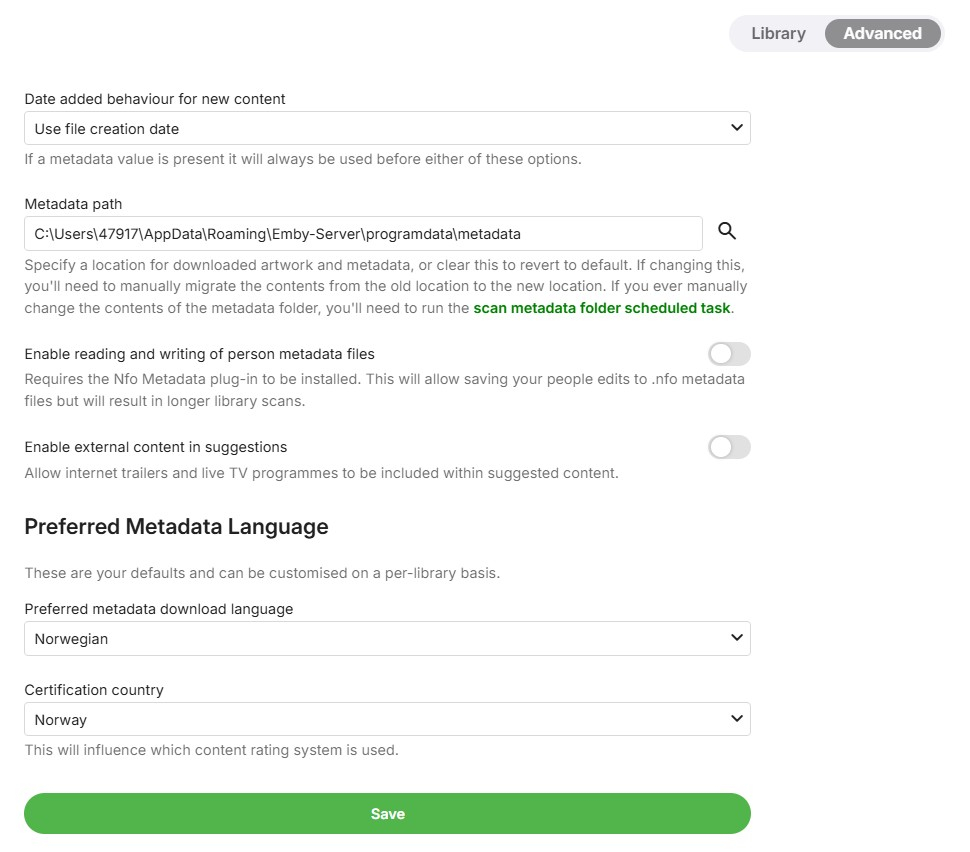Open the 'Use file creation date' dropdown
The image size is (970, 852).
coord(386,128)
